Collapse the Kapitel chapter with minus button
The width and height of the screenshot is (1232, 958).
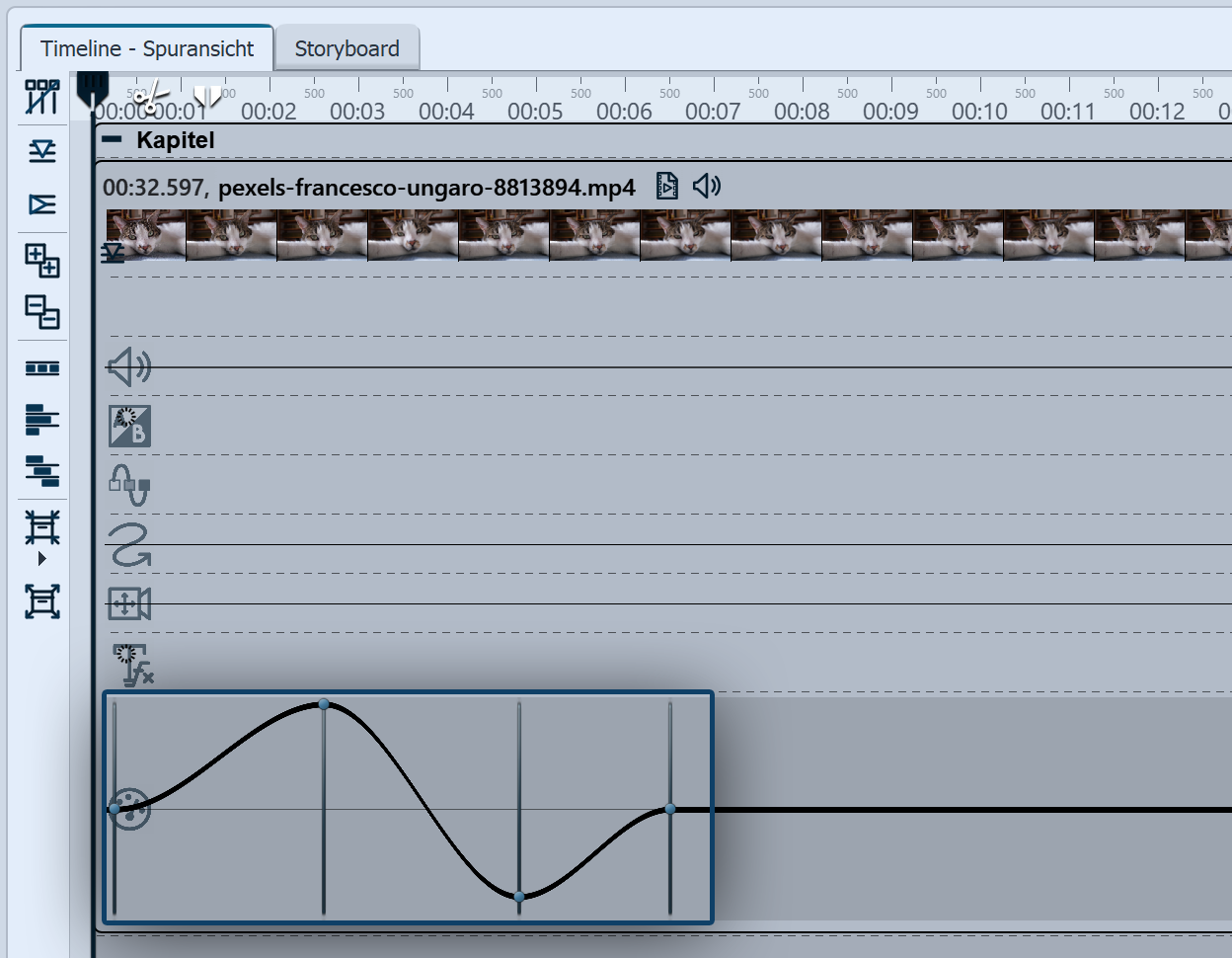tap(113, 140)
